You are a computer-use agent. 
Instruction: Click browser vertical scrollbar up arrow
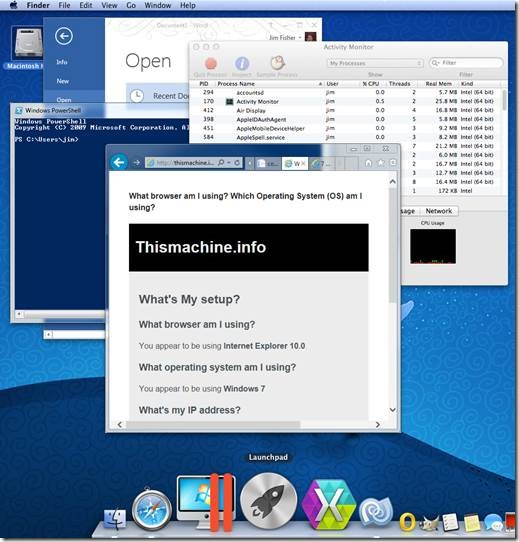pos(392,181)
